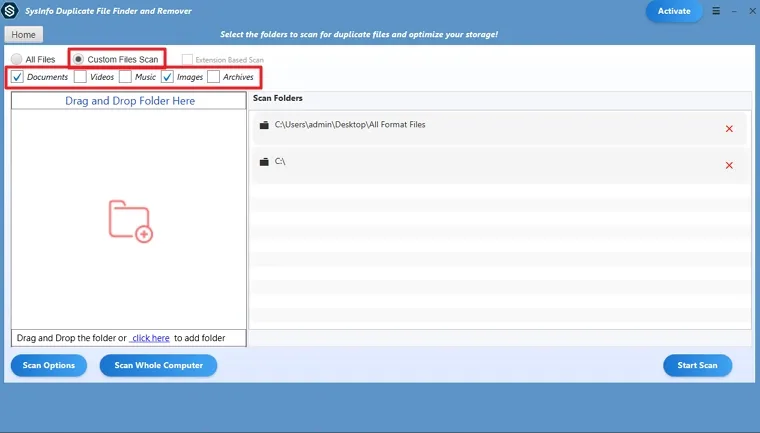Click folder icon beside All Format Files path
Image resolution: width=760 pixels, height=433 pixels.
click(x=264, y=125)
